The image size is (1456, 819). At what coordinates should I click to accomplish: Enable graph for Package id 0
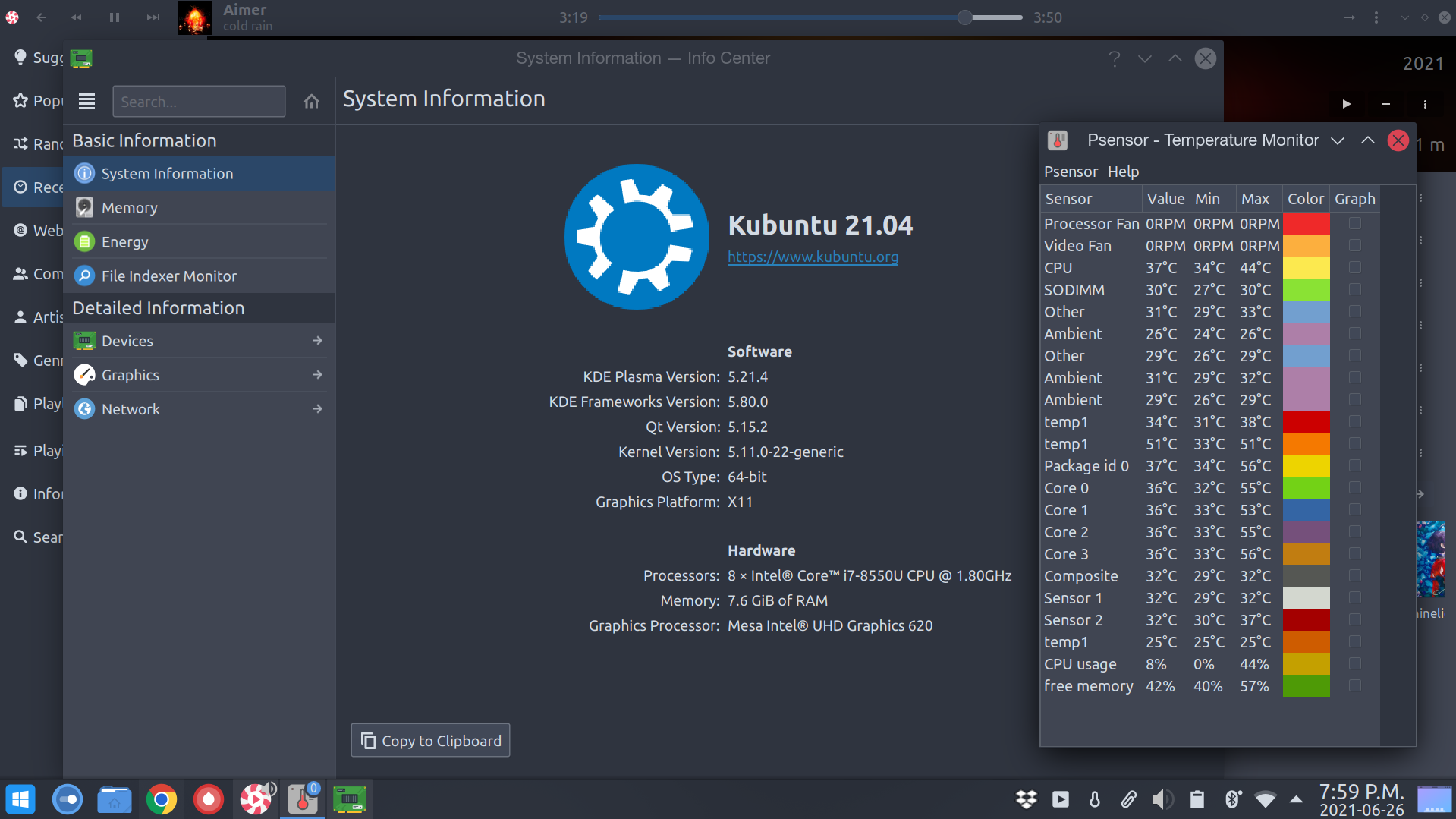pyautogui.click(x=1354, y=465)
